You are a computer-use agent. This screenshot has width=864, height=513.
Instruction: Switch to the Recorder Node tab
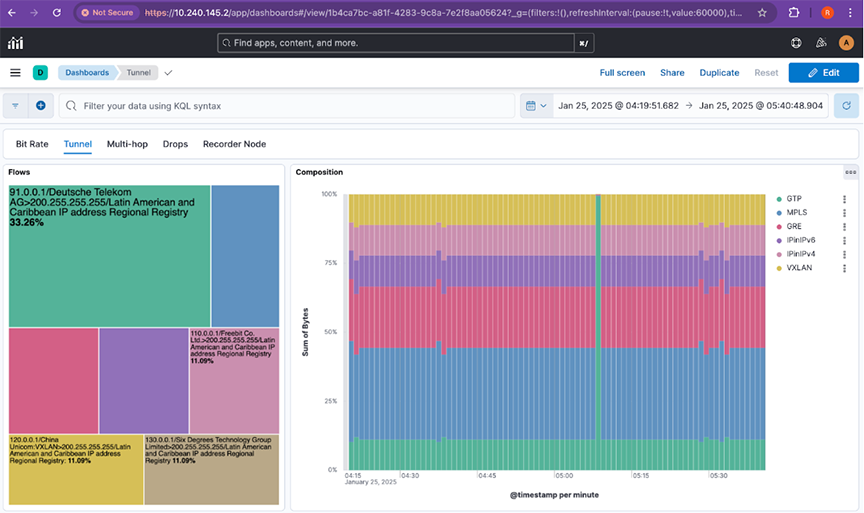click(x=234, y=144)
